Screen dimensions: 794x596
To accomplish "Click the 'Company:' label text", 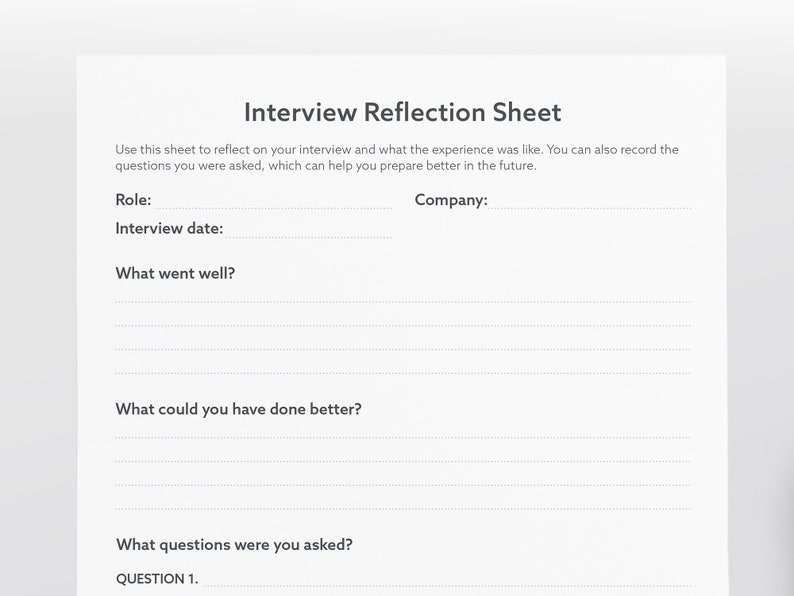I will coord(451,201).
